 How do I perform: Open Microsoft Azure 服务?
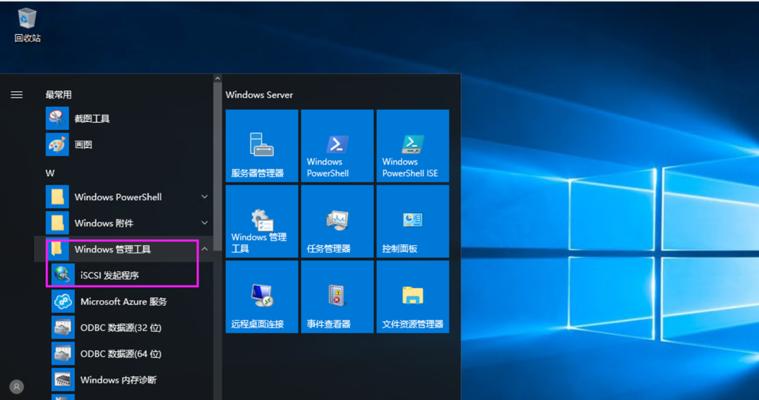[x=131, y=301]
